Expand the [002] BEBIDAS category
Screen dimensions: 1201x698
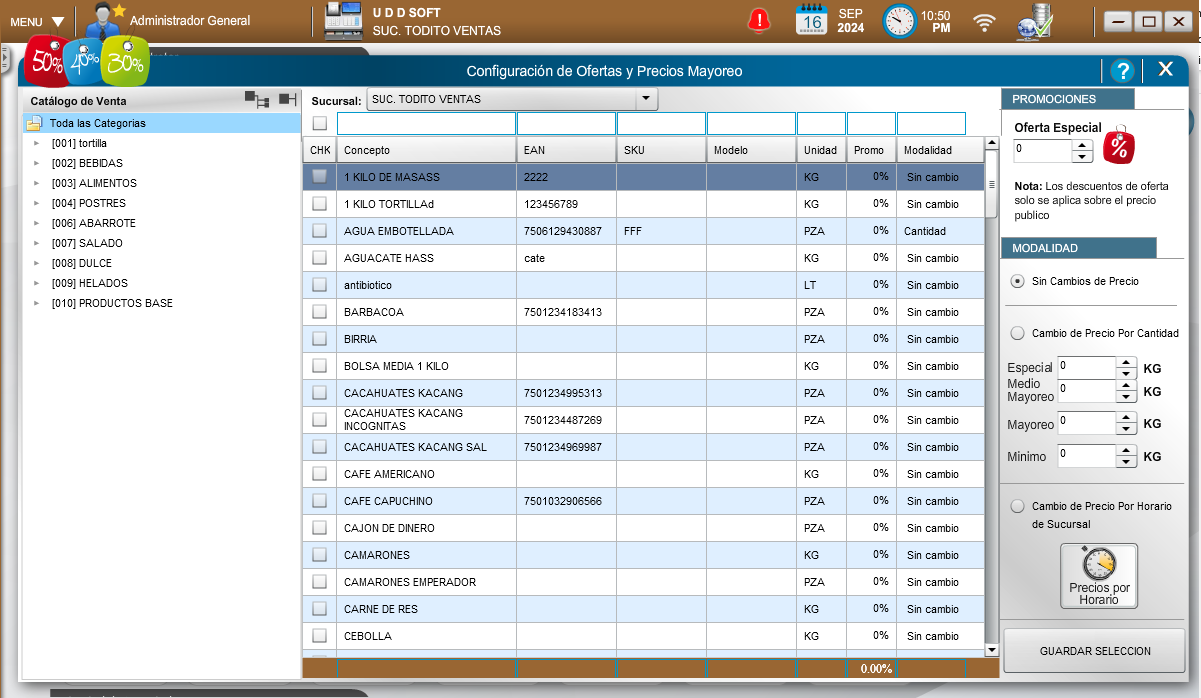[37, 163]
